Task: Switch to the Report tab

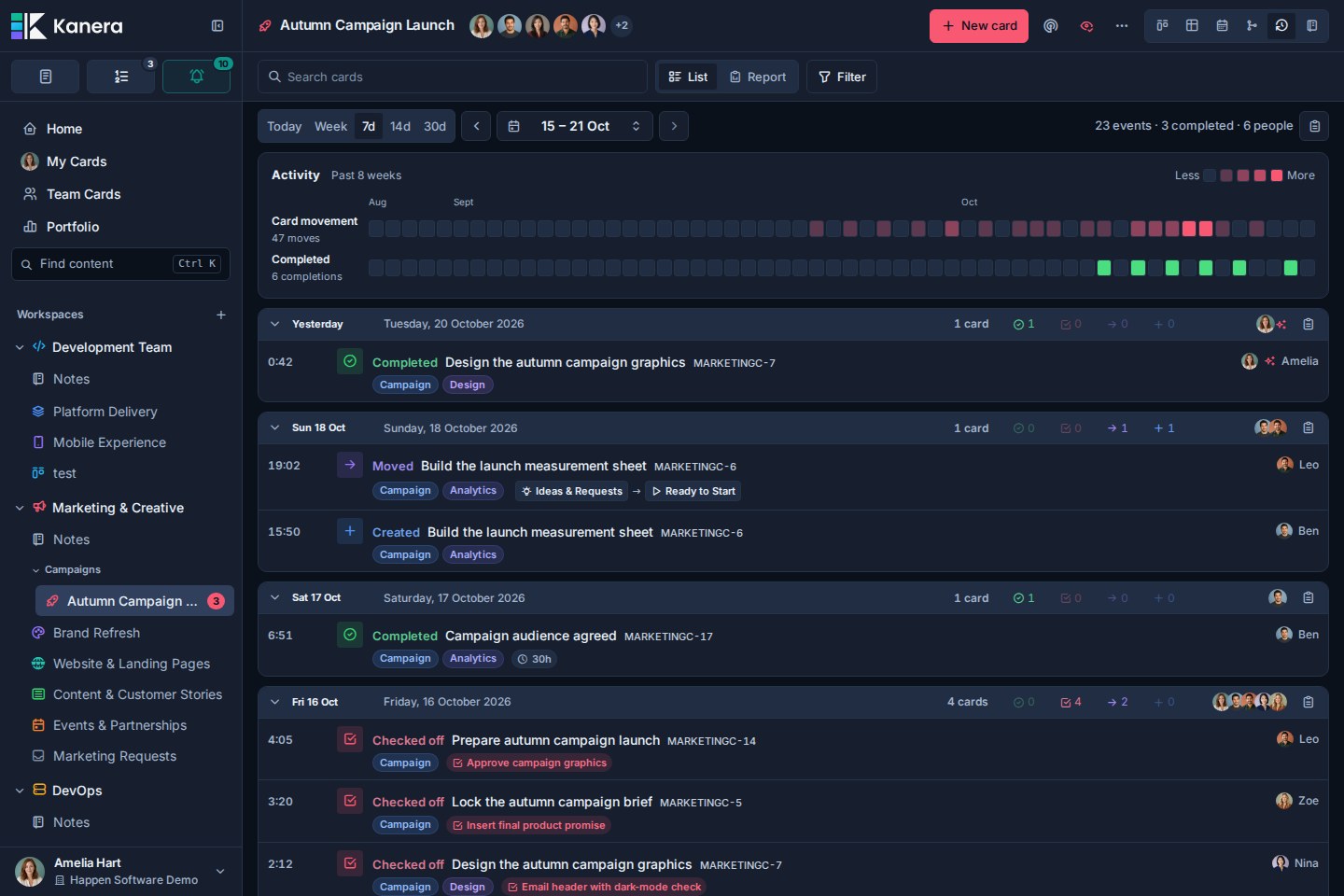Action: click(x=758, y=77)
